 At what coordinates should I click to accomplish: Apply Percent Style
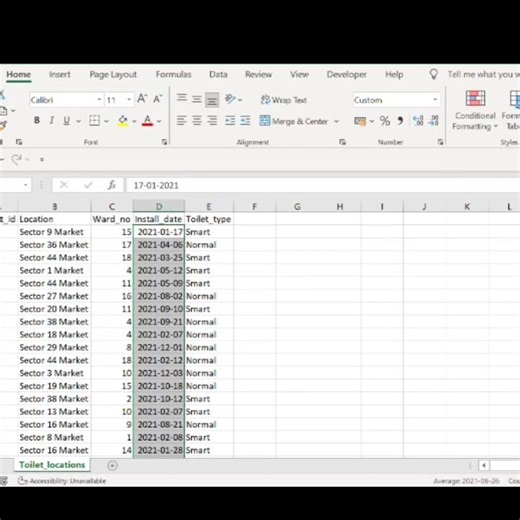[385, 121]
